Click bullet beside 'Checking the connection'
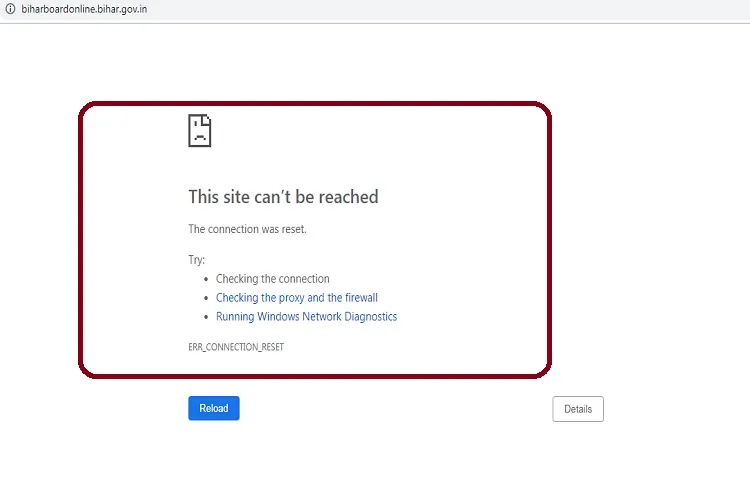 coord(206,280)
